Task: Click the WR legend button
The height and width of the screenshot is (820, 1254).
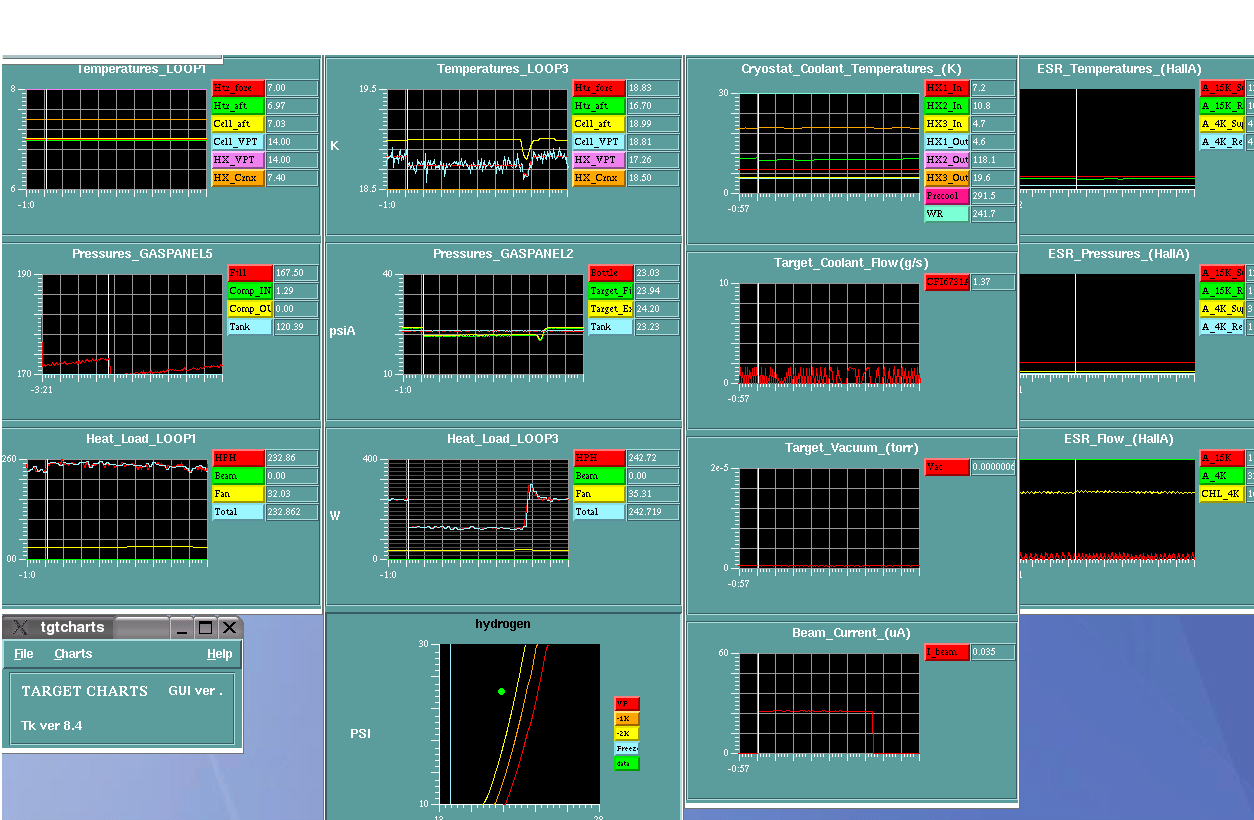Action: tap(947, 214)
